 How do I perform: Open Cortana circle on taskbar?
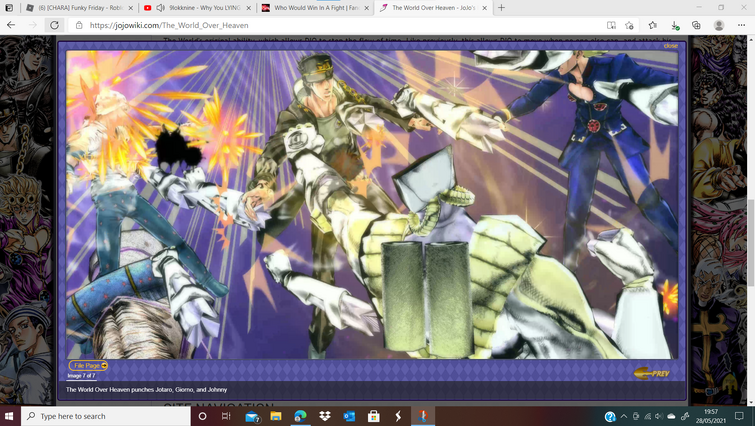click(202, 416)
